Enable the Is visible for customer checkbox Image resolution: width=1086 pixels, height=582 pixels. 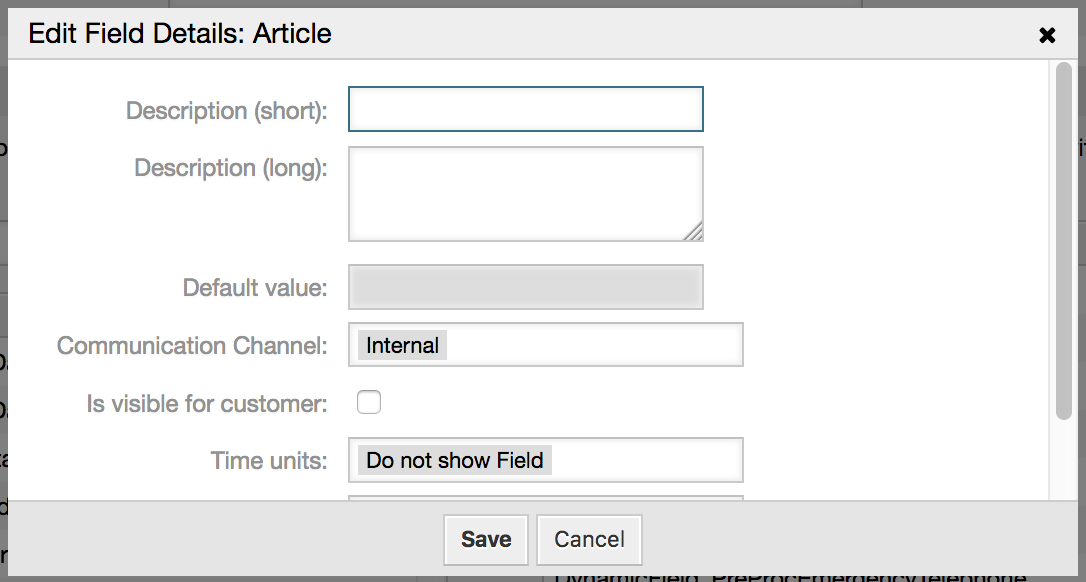tap(368, 402)
